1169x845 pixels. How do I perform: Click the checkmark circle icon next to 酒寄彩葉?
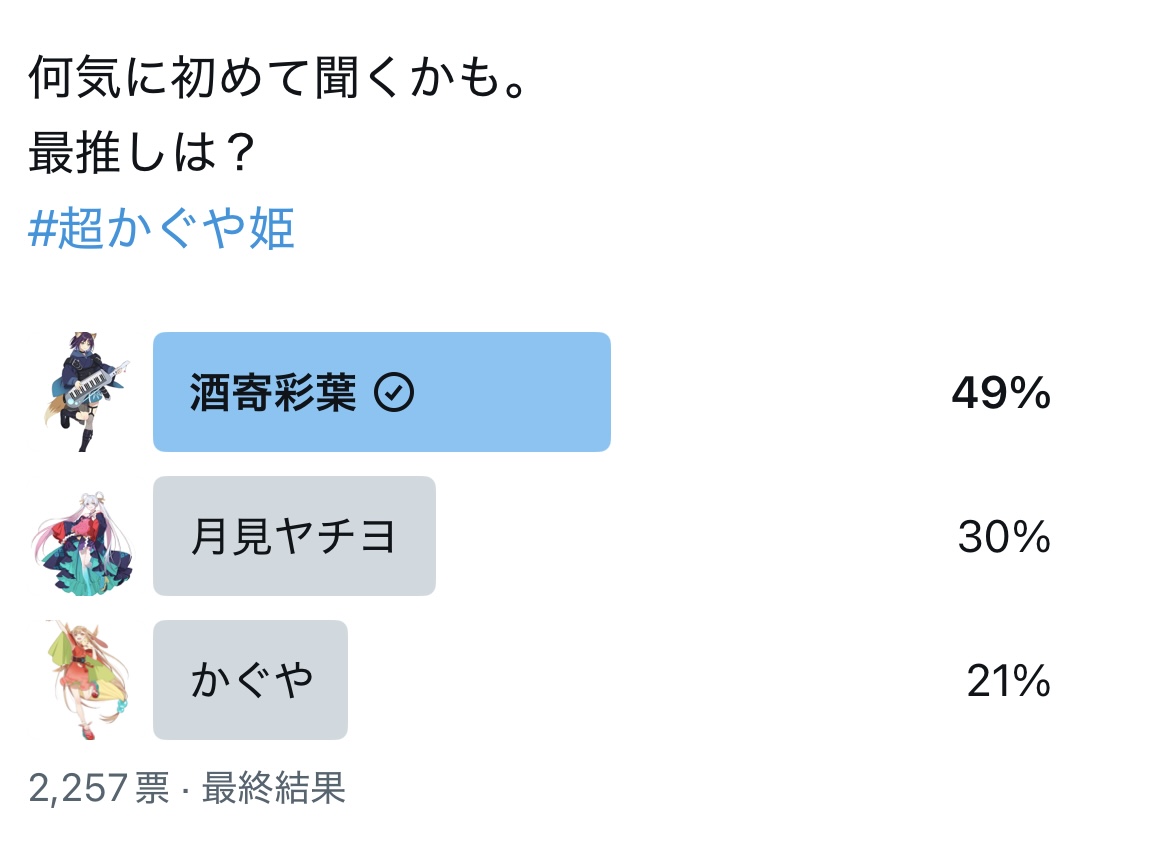pyautogui.click(x=394, y=392)
